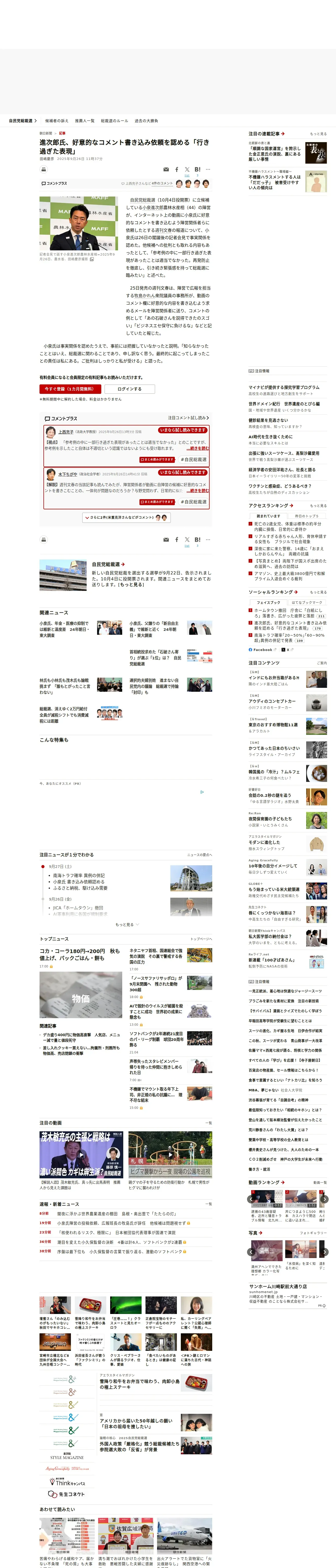Expand 続きを読む on 木下ちがや's comment

pyautogui.click(x=198, y=490)
